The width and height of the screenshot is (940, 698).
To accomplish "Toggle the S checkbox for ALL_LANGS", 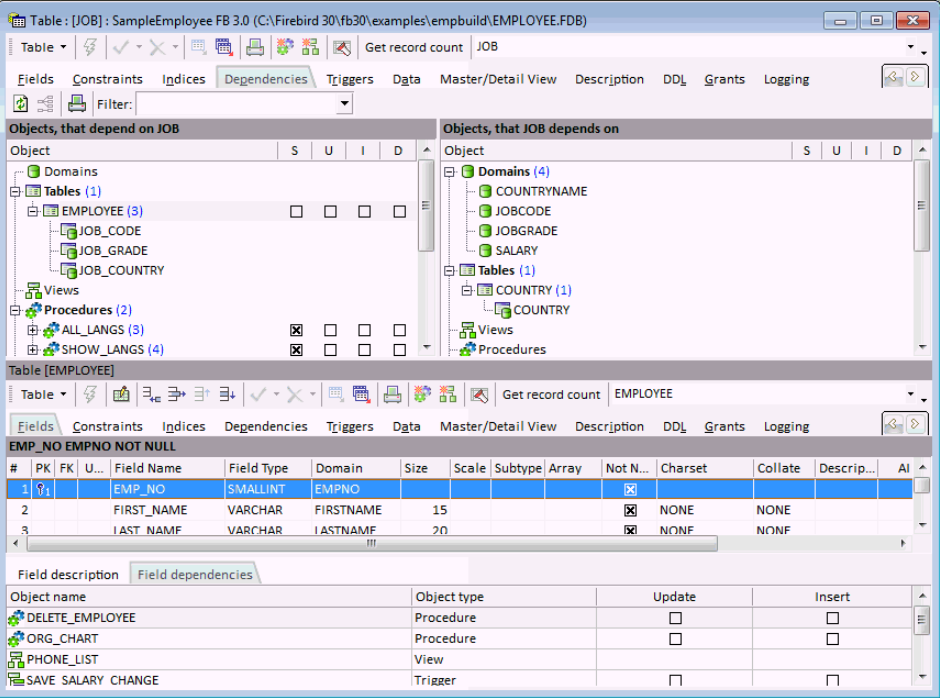I will (x=296, y=330).
